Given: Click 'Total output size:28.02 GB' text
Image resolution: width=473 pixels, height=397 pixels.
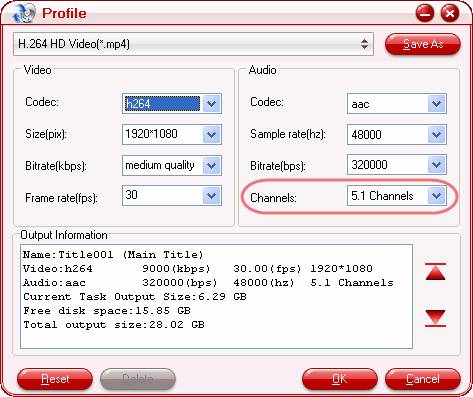Looking at the screenshot, I should coord(114,325).
